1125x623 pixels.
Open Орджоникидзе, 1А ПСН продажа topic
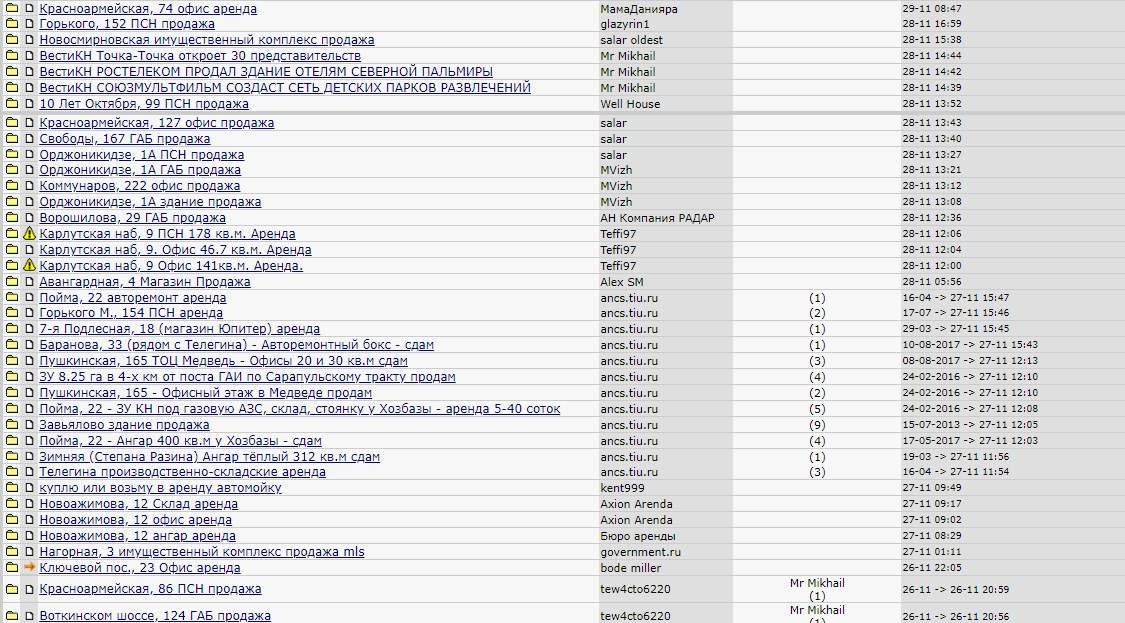click(x=141, y=154)
